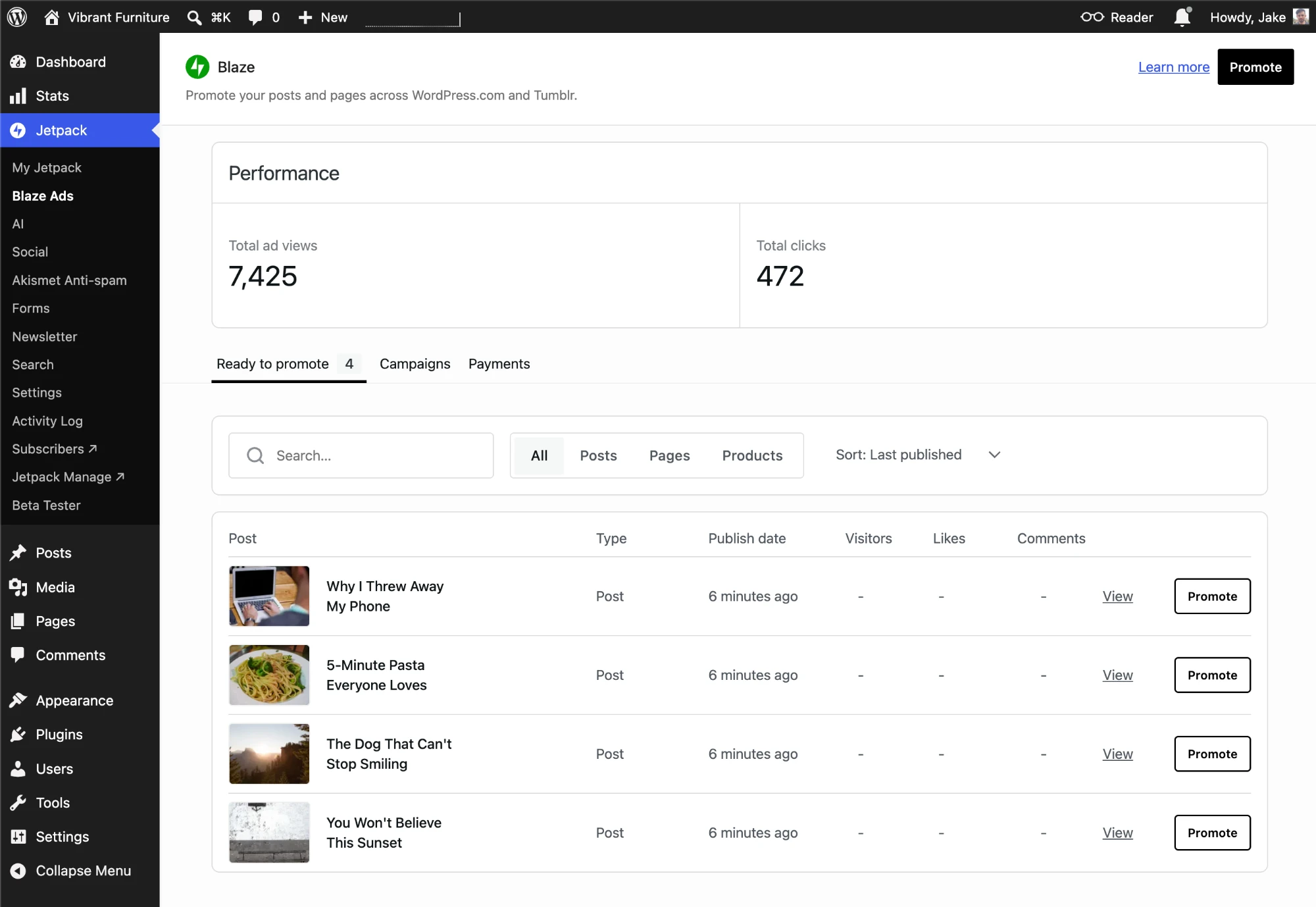Image resolution: width=1316 pixels, height=907 pixels.
Task: Promote The Dog That Can't Stop Smiling post
Action: [x=1212, y=754]
